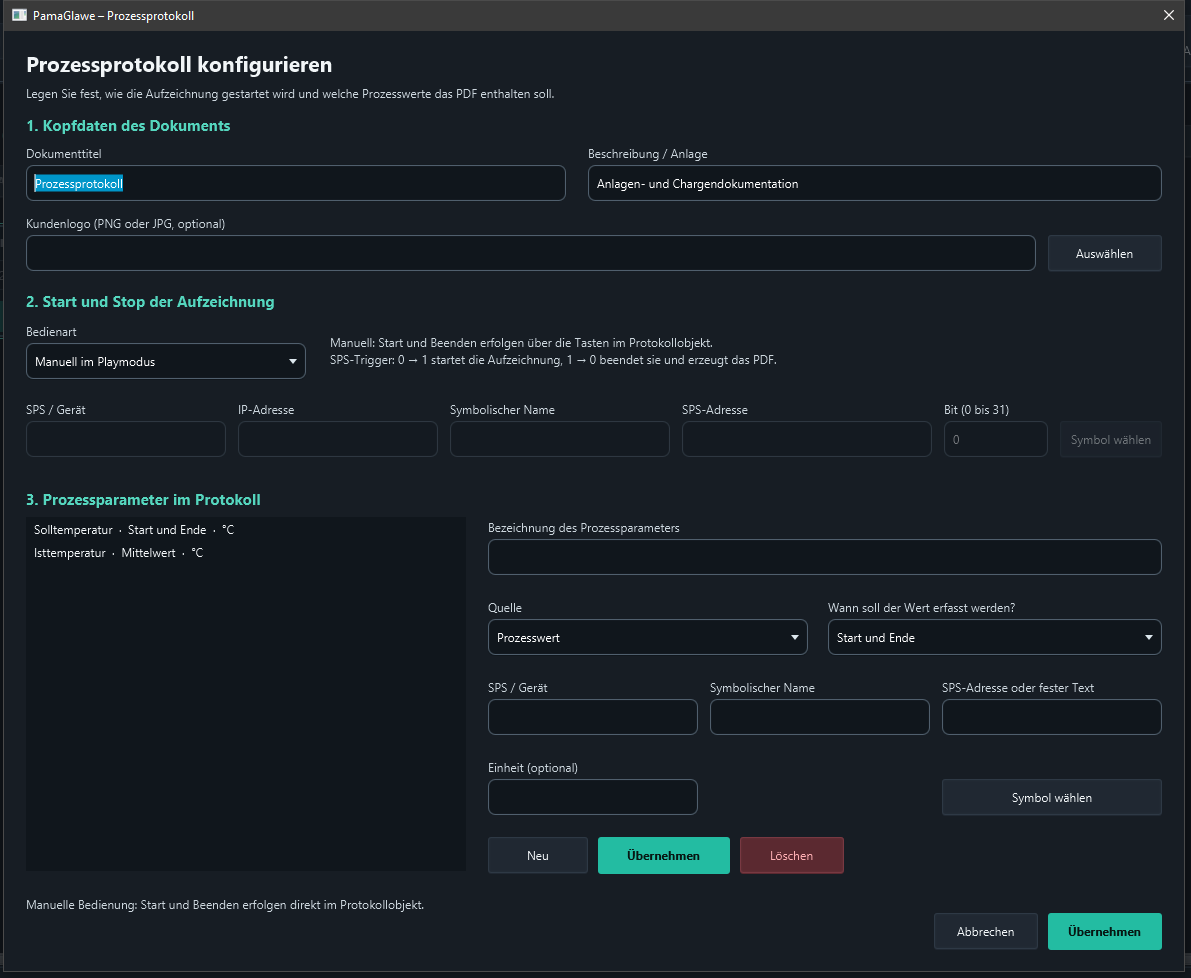Click the 'Manuelle Bedienung' status text at bottom

coord(225,905)
